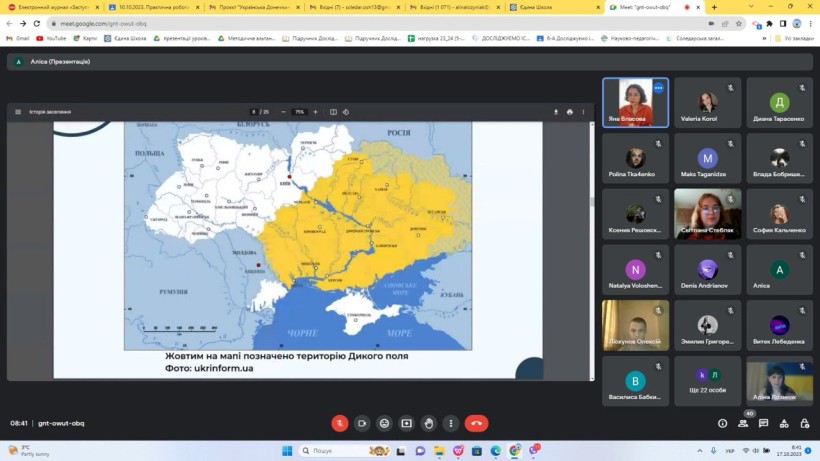This screenshot has width=820, height=461.
Task: Open more options three-dot menu in call bar
Action: tap(451, 423)
